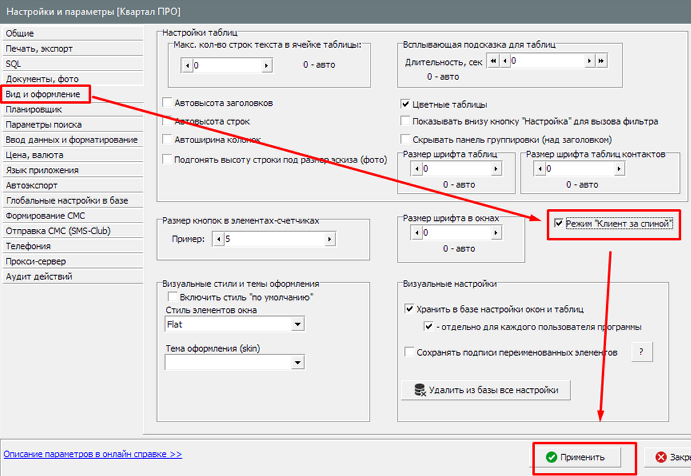The height and width of the screenshot is (476, 691).
Task: Toggle the "Режим 'Клиент за спиной'" checkbox
Action: [558, 224]
